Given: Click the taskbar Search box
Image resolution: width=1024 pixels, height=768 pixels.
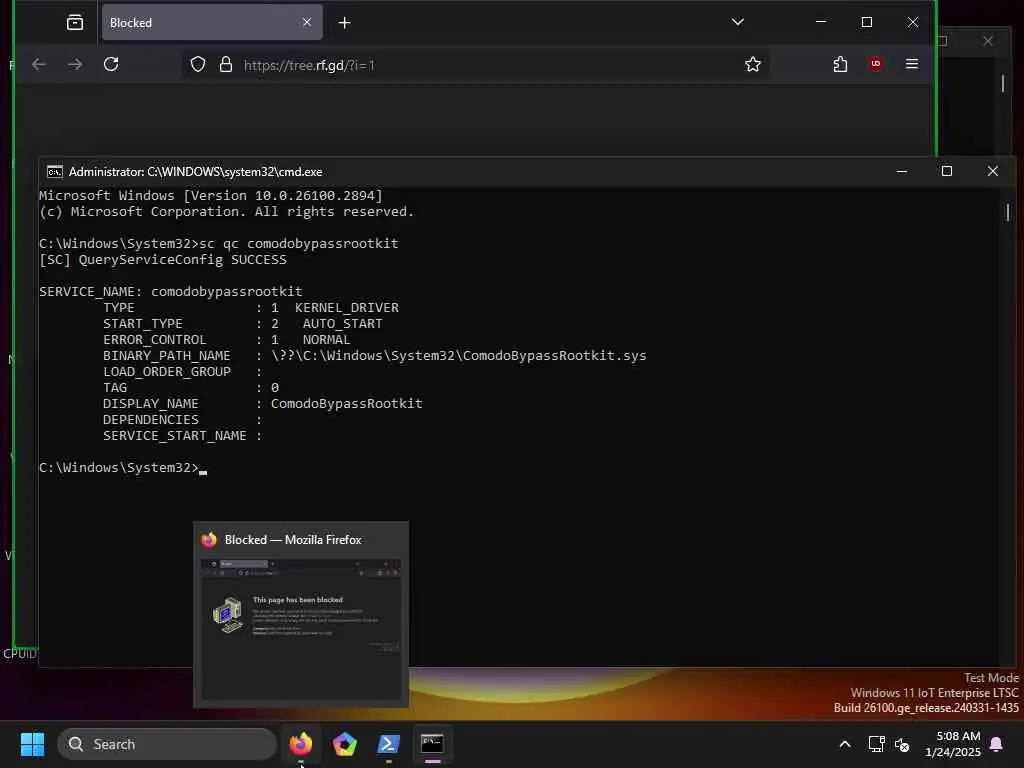Looking at the screenshot, I should click(167, 744).
